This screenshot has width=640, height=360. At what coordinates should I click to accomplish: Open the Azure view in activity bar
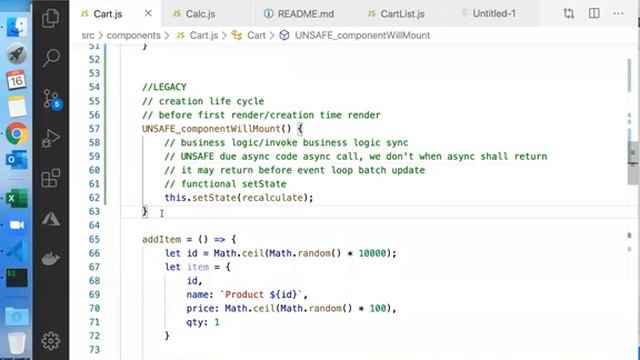tap(51, 219)
